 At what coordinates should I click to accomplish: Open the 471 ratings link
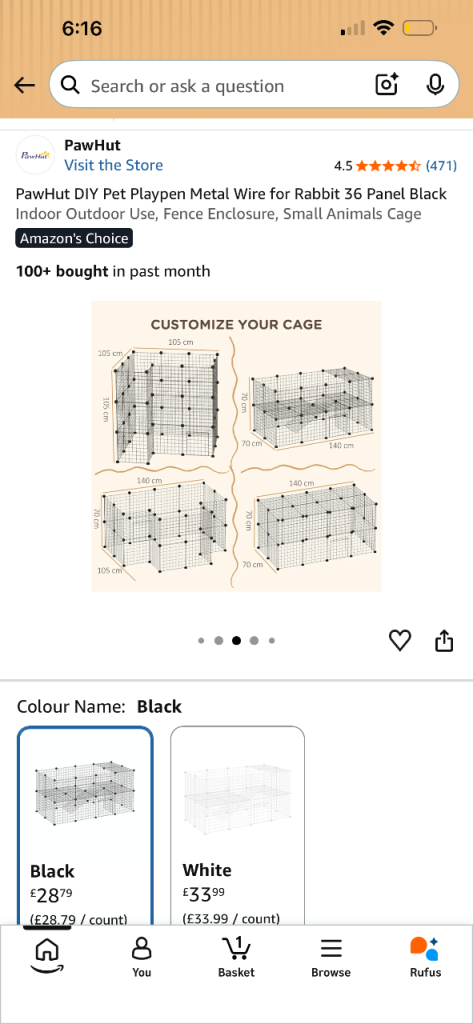pyautogui.click(x=441, y=166)
